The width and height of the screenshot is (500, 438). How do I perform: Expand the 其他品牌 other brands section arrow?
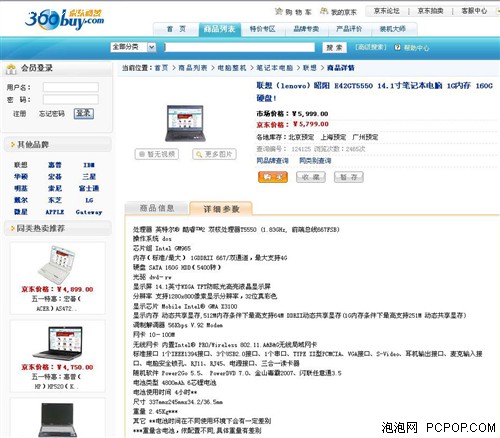[13, 145]
